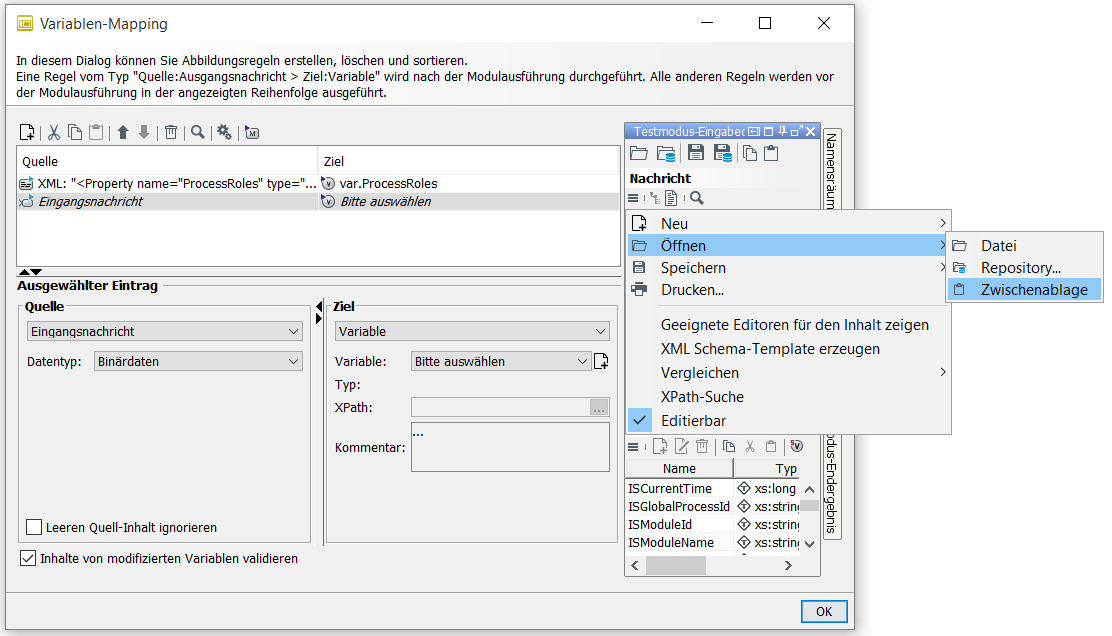The image size is (1112, 636).
Task: Click the Kommentar text field
Action: pos(510,447)
